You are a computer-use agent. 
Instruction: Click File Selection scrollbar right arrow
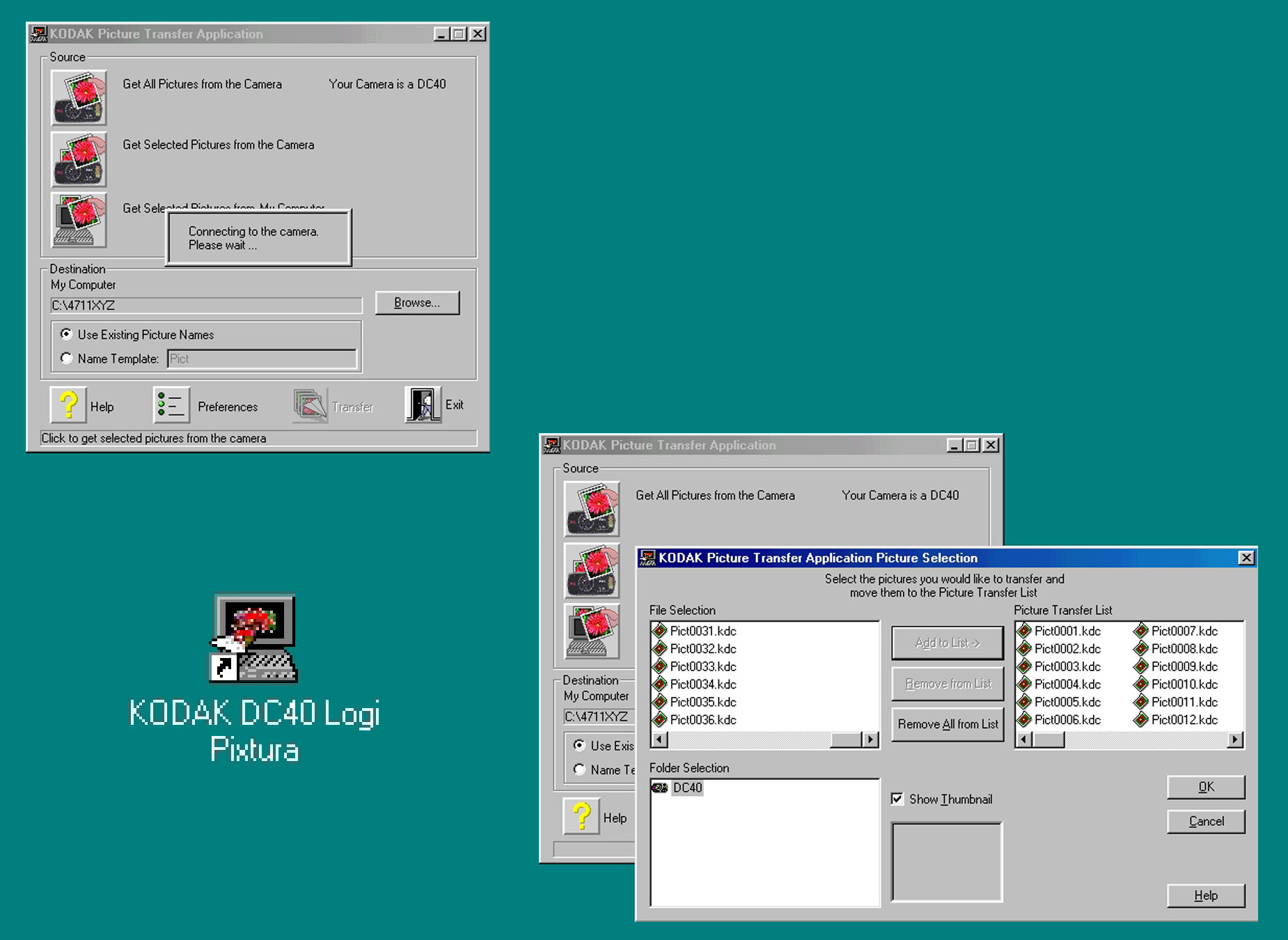pyautogui.click(x=870, y=739)
